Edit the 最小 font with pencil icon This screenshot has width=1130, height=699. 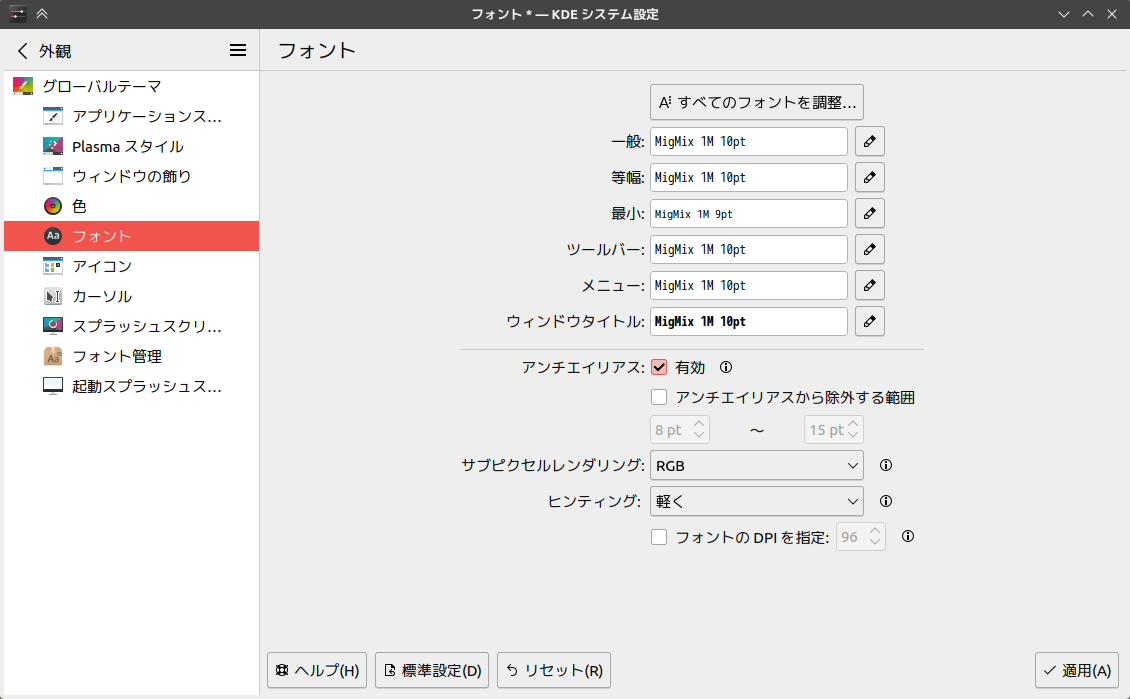[x=870, y=213]
